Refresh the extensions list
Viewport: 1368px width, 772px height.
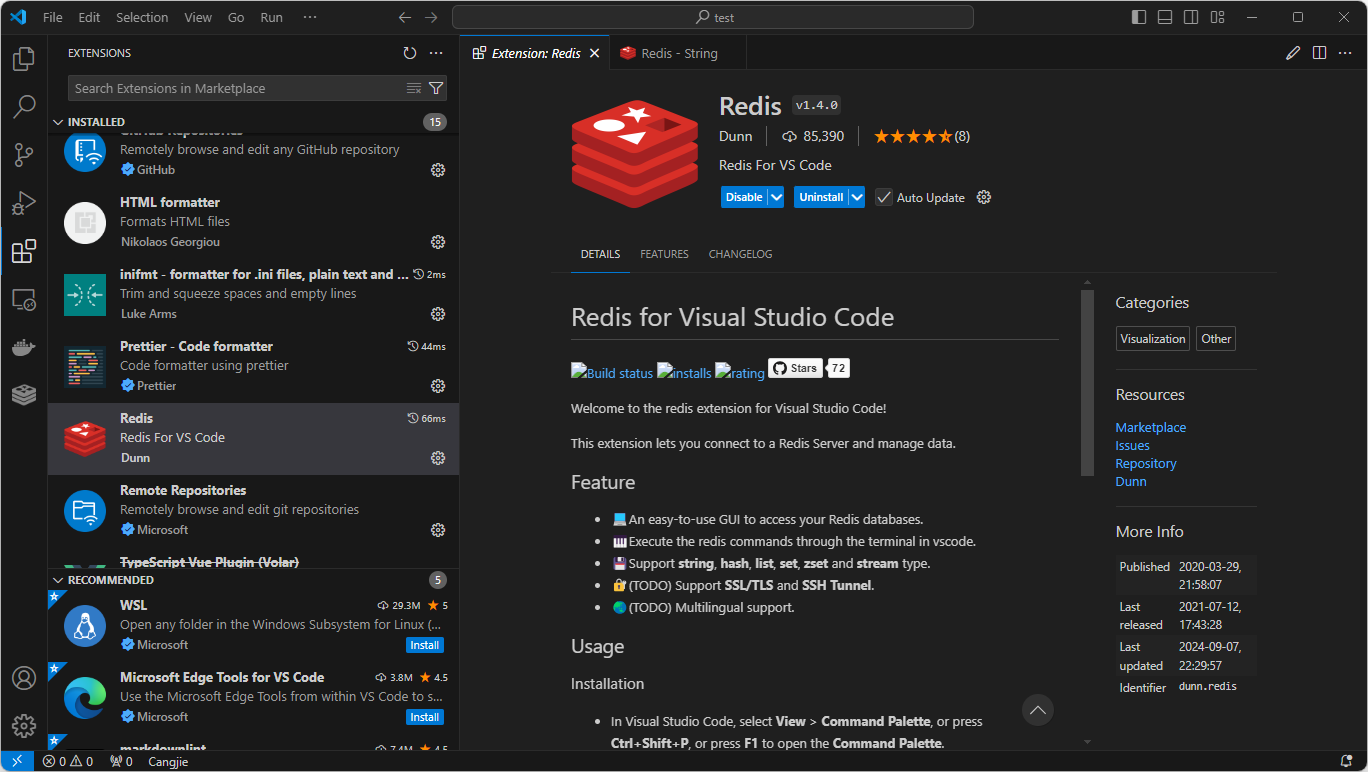click(409, 53)
